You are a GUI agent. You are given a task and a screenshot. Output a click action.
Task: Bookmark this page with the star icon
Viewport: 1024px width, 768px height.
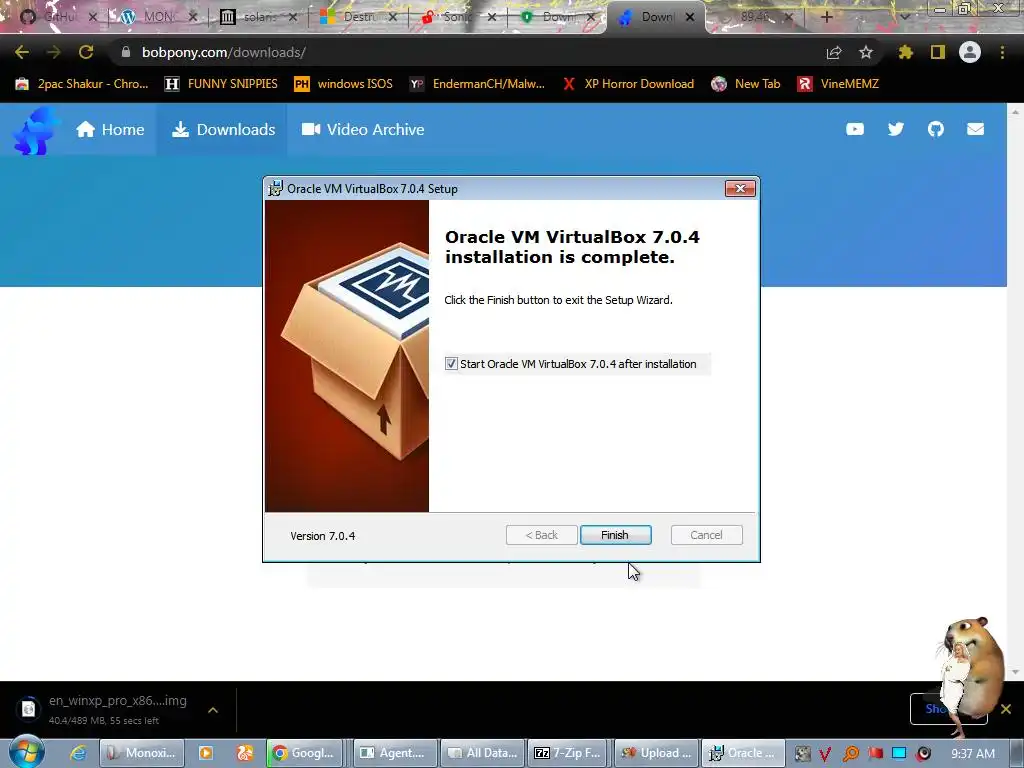(866, 52)
